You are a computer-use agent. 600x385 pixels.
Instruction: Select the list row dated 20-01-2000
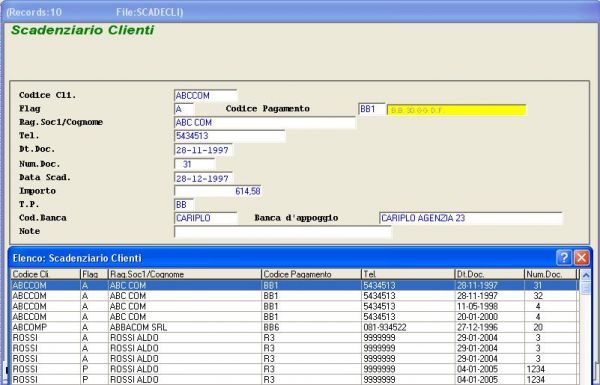point(294,317)
